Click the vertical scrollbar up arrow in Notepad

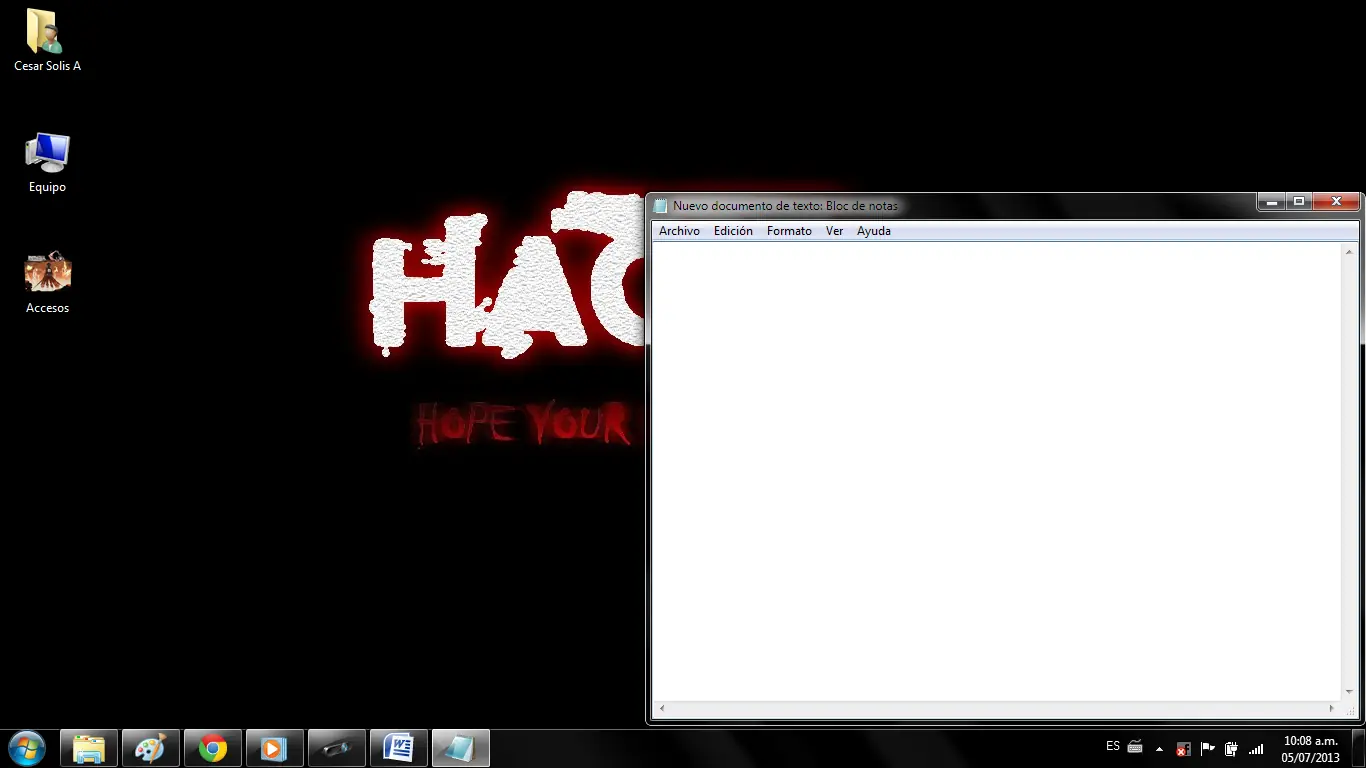pos(1350,251)
